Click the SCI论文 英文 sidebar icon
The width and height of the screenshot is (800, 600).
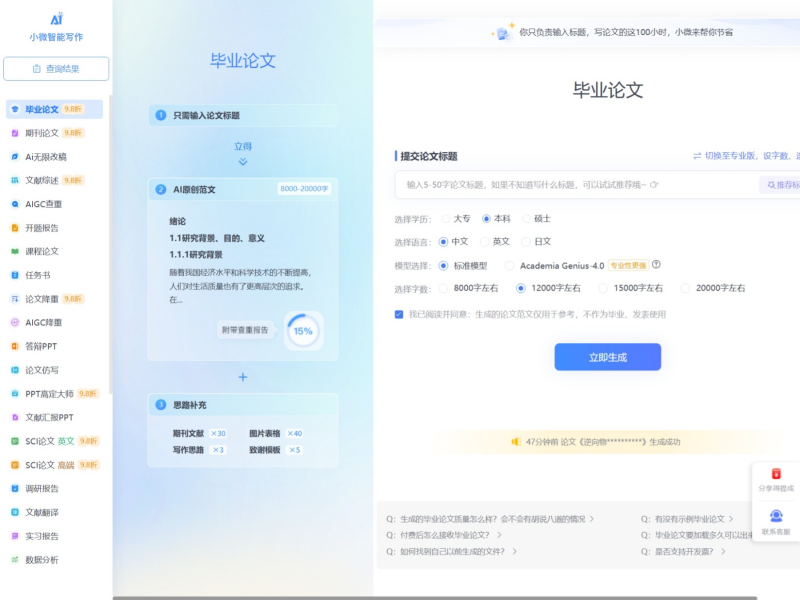(15, 441)
